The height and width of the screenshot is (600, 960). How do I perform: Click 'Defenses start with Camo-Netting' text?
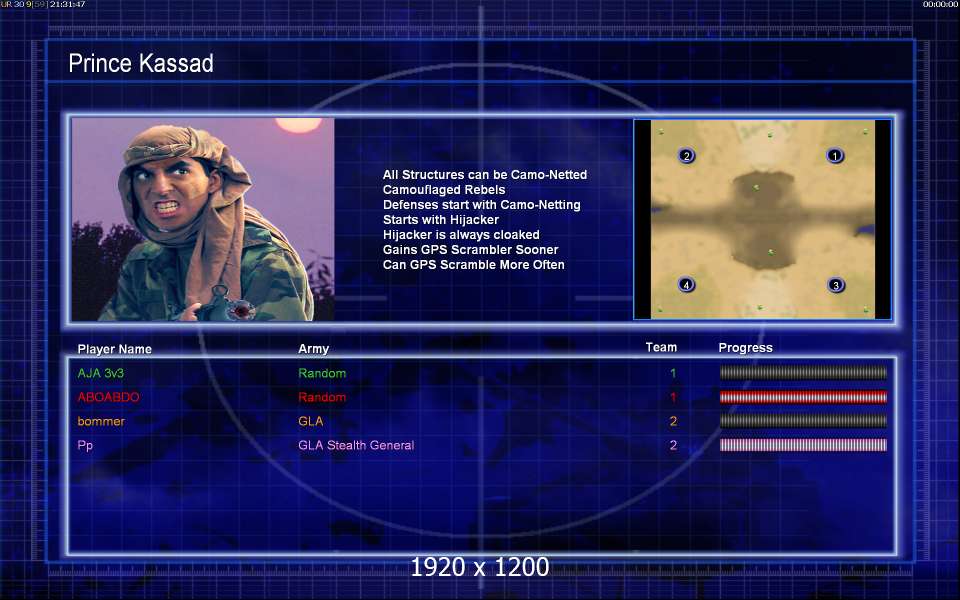[482, 204]
